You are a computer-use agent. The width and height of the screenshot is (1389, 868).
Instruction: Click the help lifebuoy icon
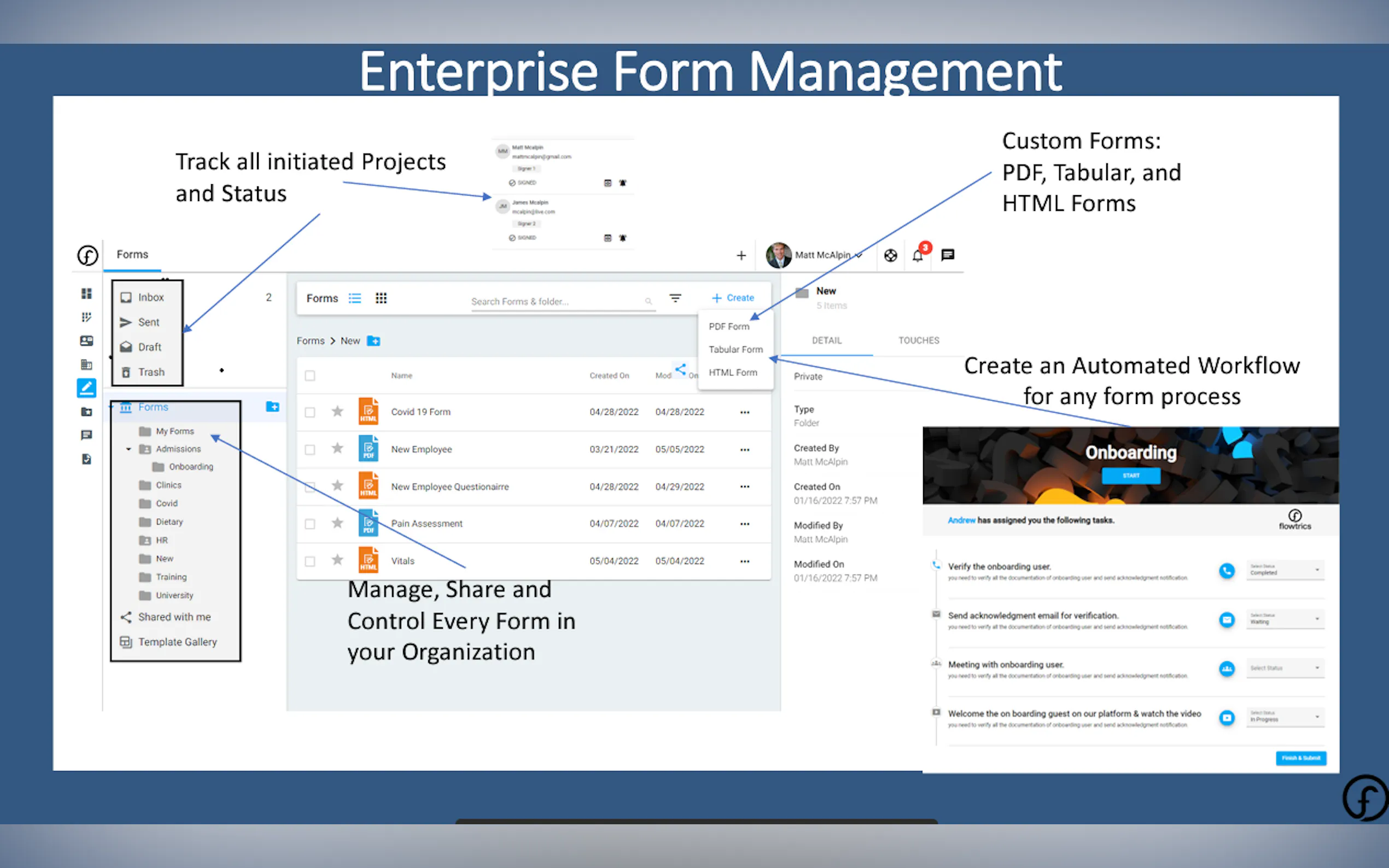point(890,255)
